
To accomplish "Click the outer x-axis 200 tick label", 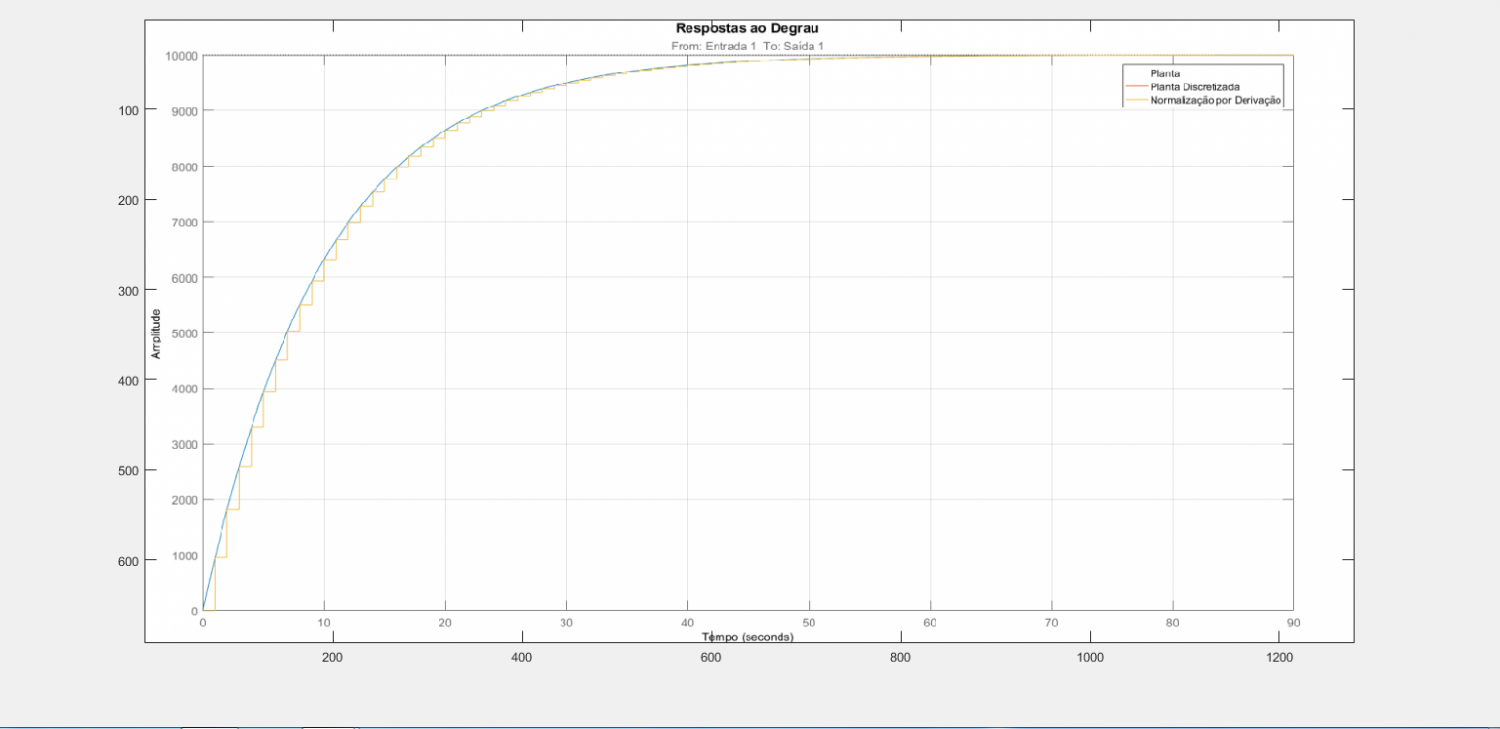I will click(332, 657).
